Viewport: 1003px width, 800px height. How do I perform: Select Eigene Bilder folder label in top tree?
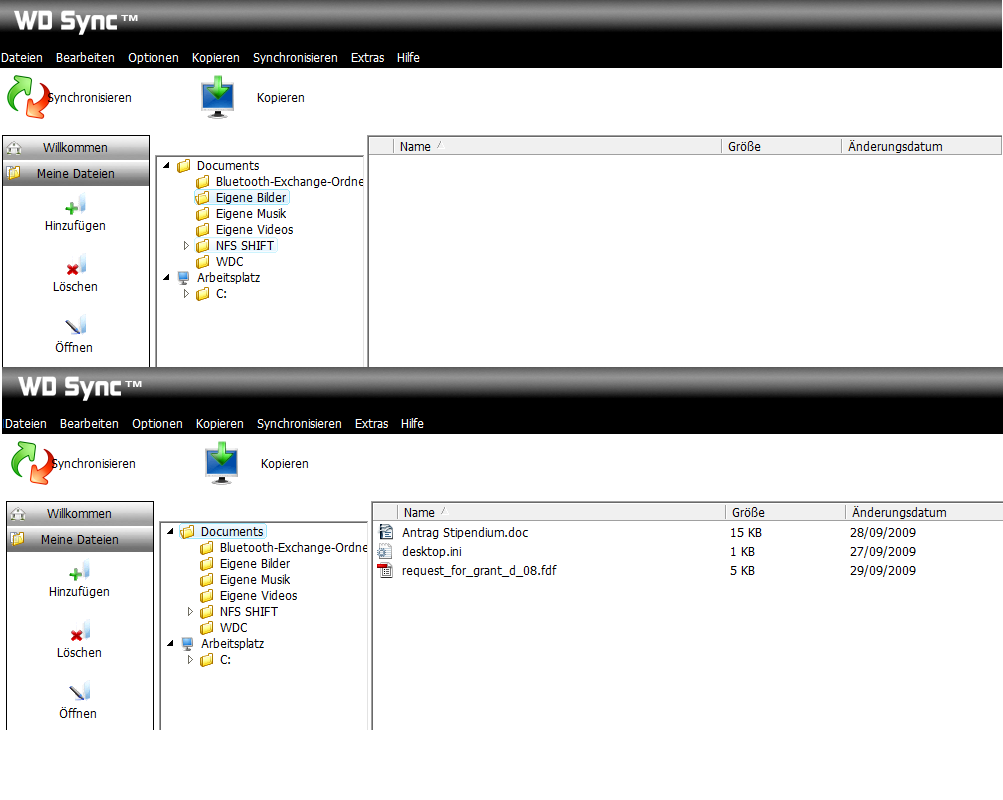coord(251,198)
